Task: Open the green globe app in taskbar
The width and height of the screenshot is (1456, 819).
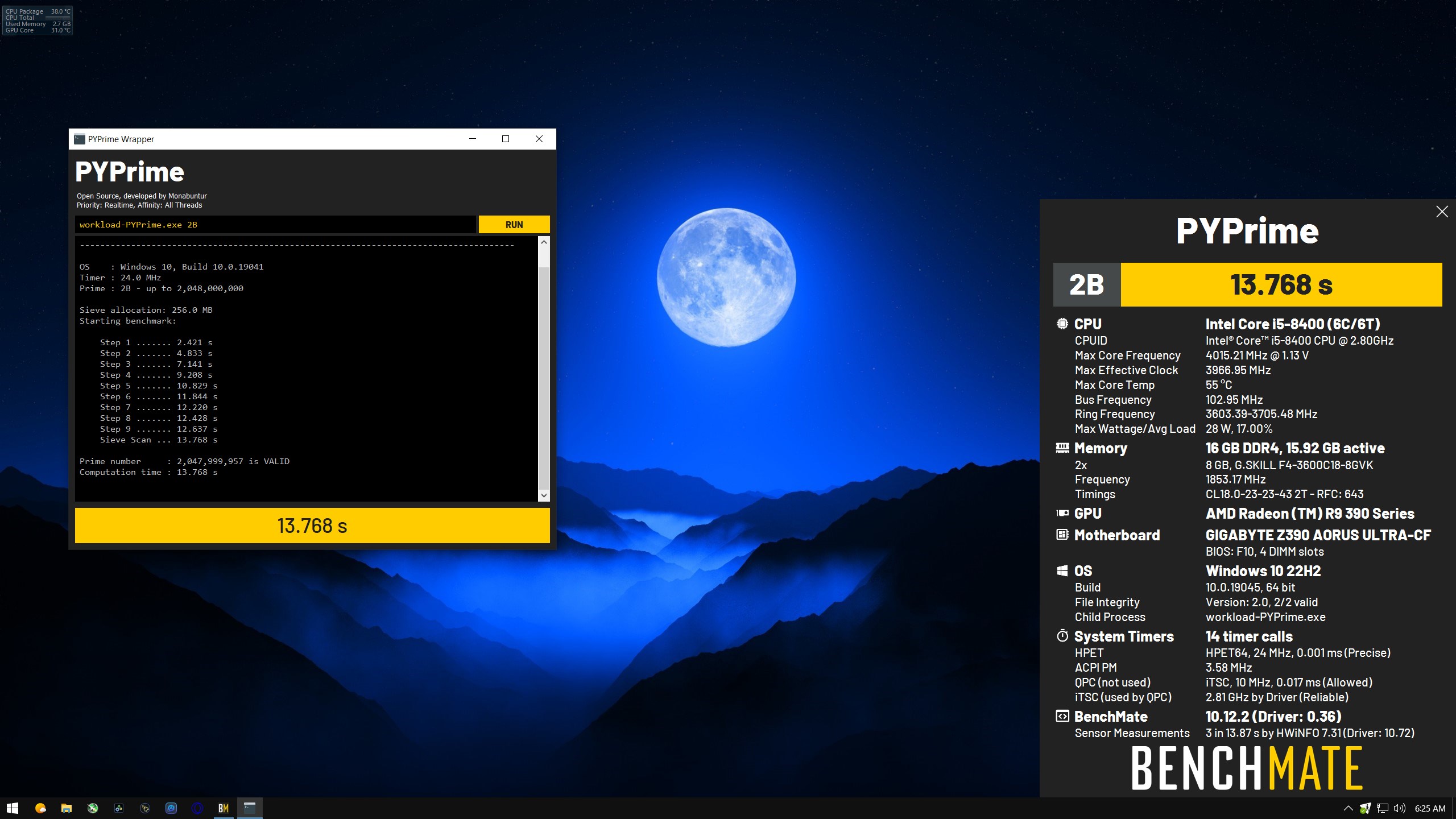Action: (x=93, y=808)
